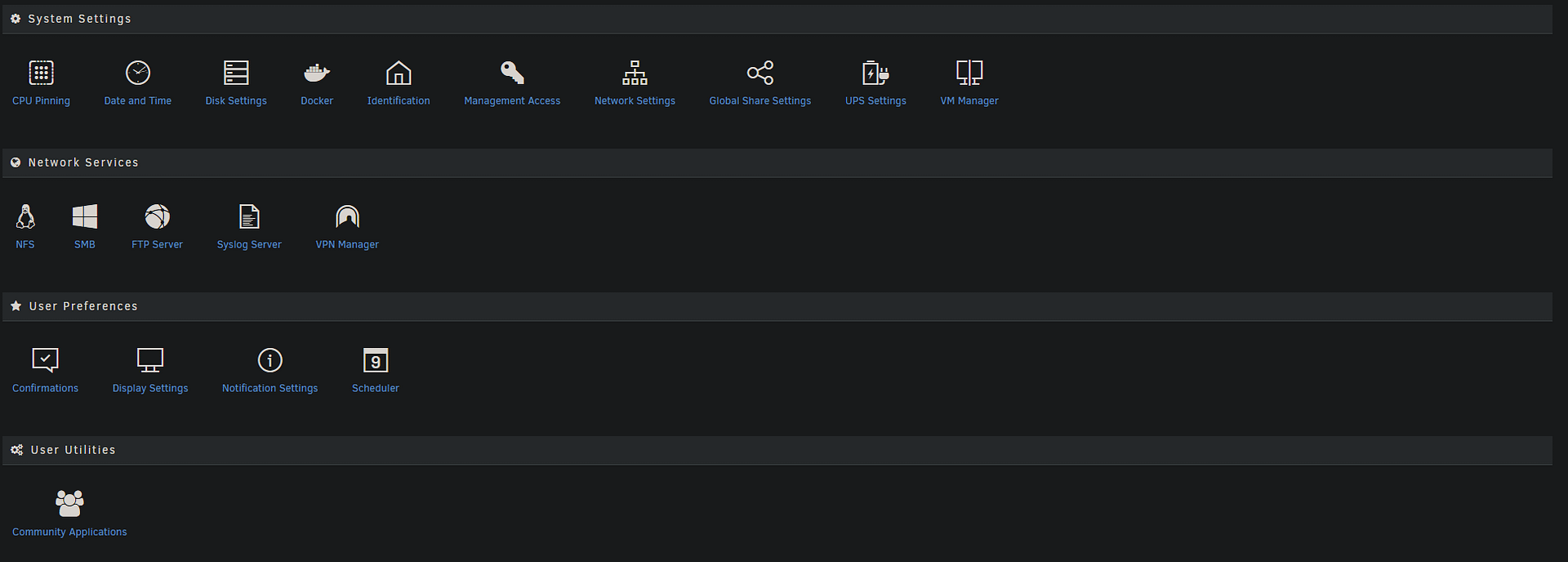Open the Scheduler calendar icon

(376, 360)
